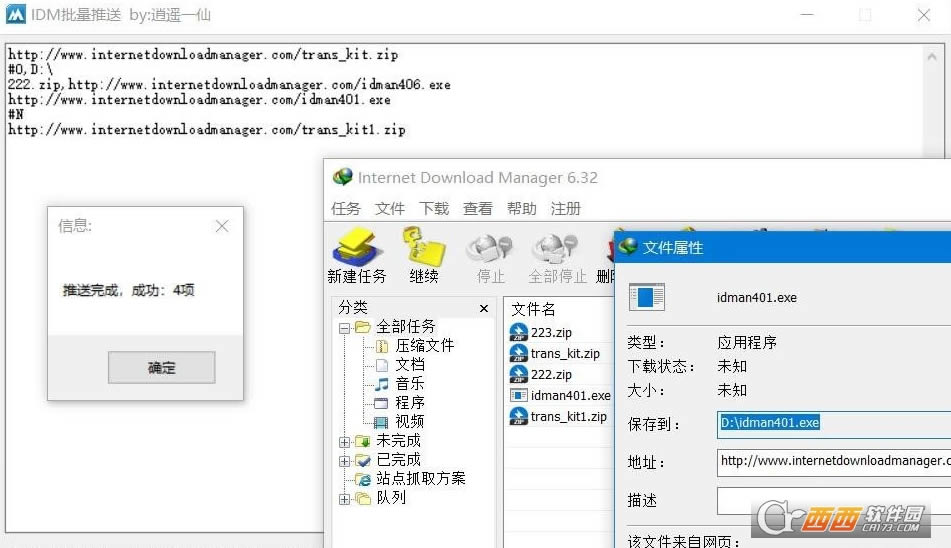This screenshot has height=548, width=951.
Task: Collapse the 全部任务 tree node
Action: point(344,328)
